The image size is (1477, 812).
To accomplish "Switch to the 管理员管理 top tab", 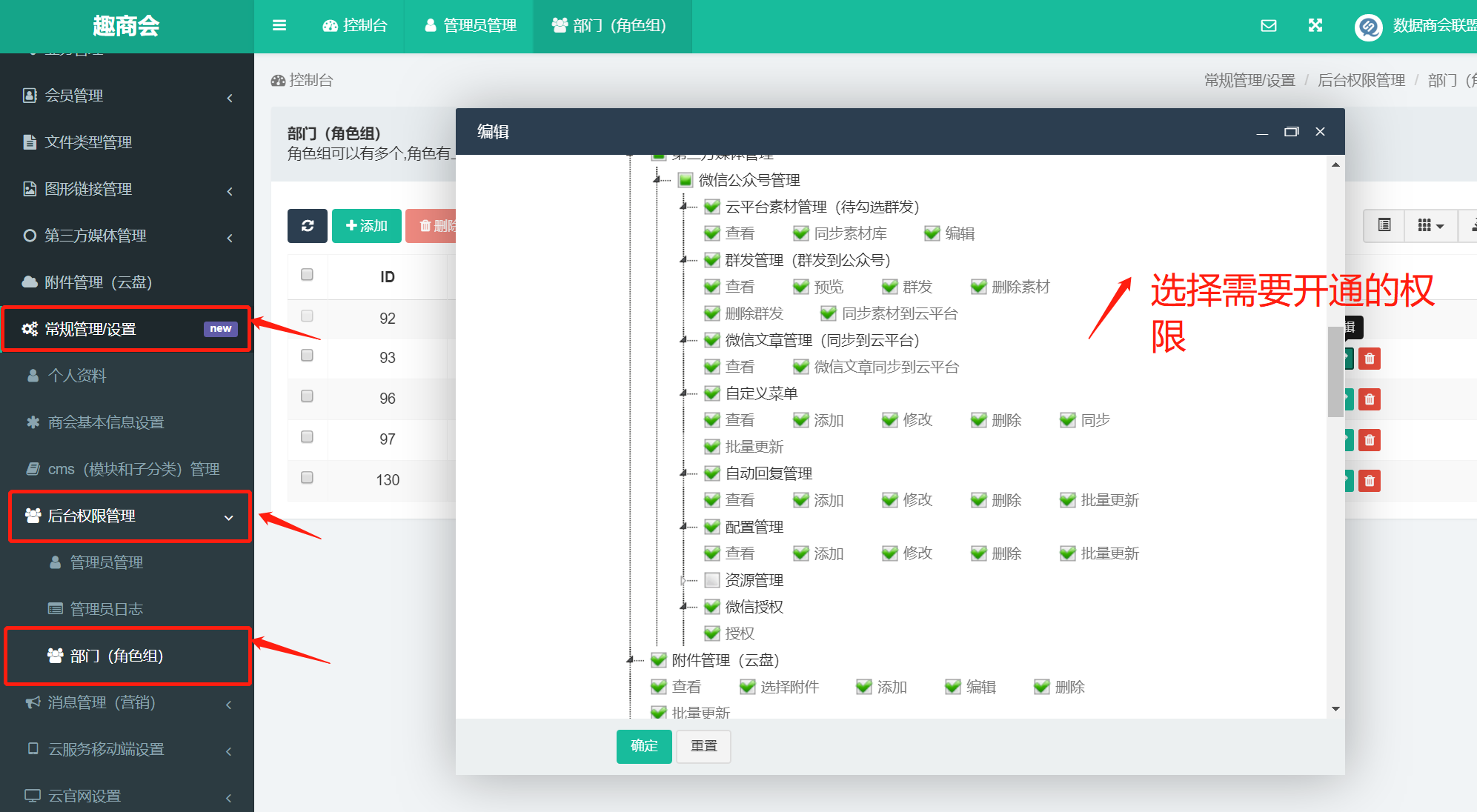I will tap(470, 26).
